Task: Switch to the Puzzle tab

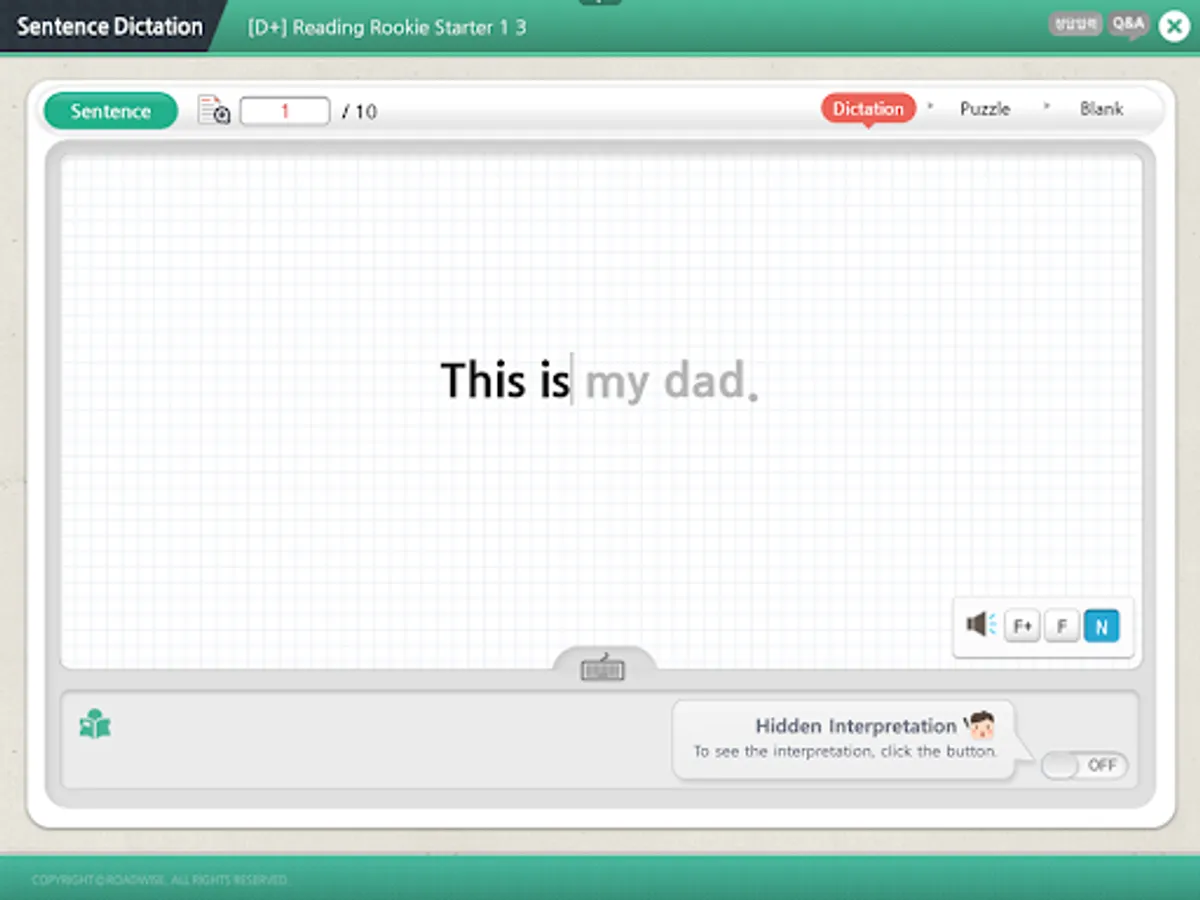Action: 985,109
